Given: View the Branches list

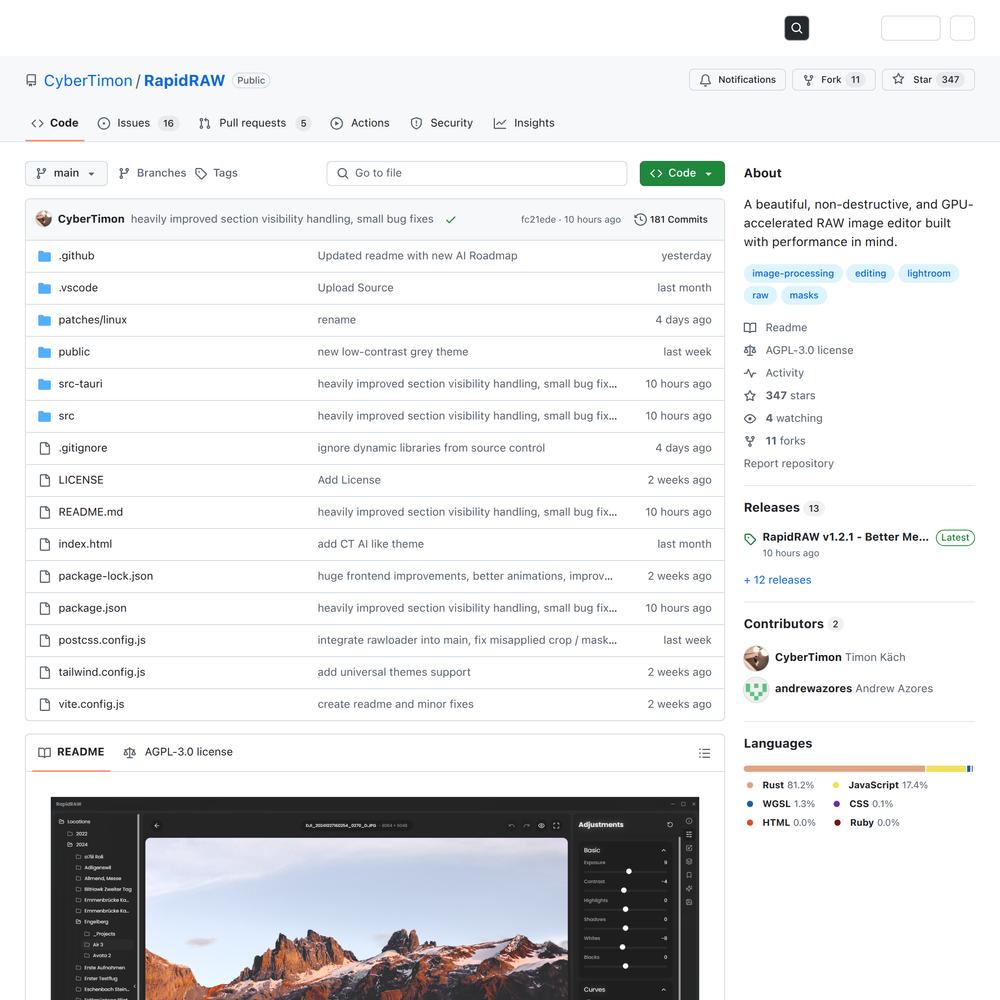Looking at the screenshot, I should [x=152, y=173].
